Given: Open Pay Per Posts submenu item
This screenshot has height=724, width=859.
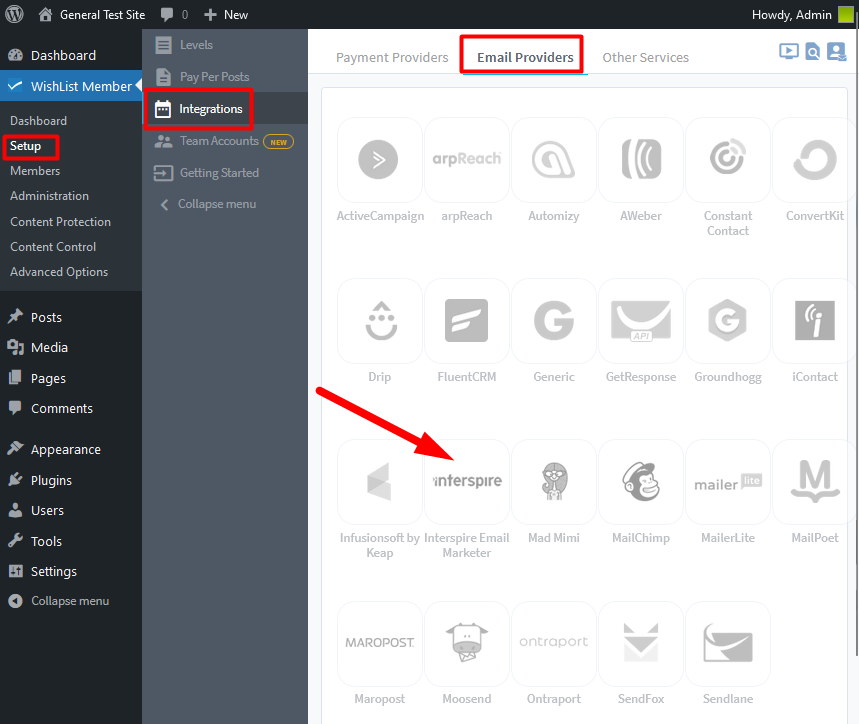Looking at the screenshot, I should (x=225, y=77).
